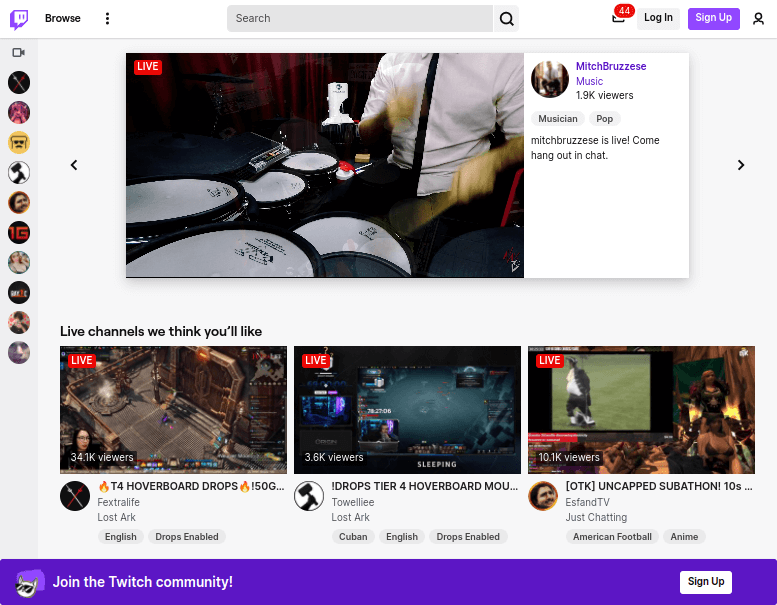This screenshot has width=777, height=605.
Task: Open the Browse menu item
Action: coord(62,18)
